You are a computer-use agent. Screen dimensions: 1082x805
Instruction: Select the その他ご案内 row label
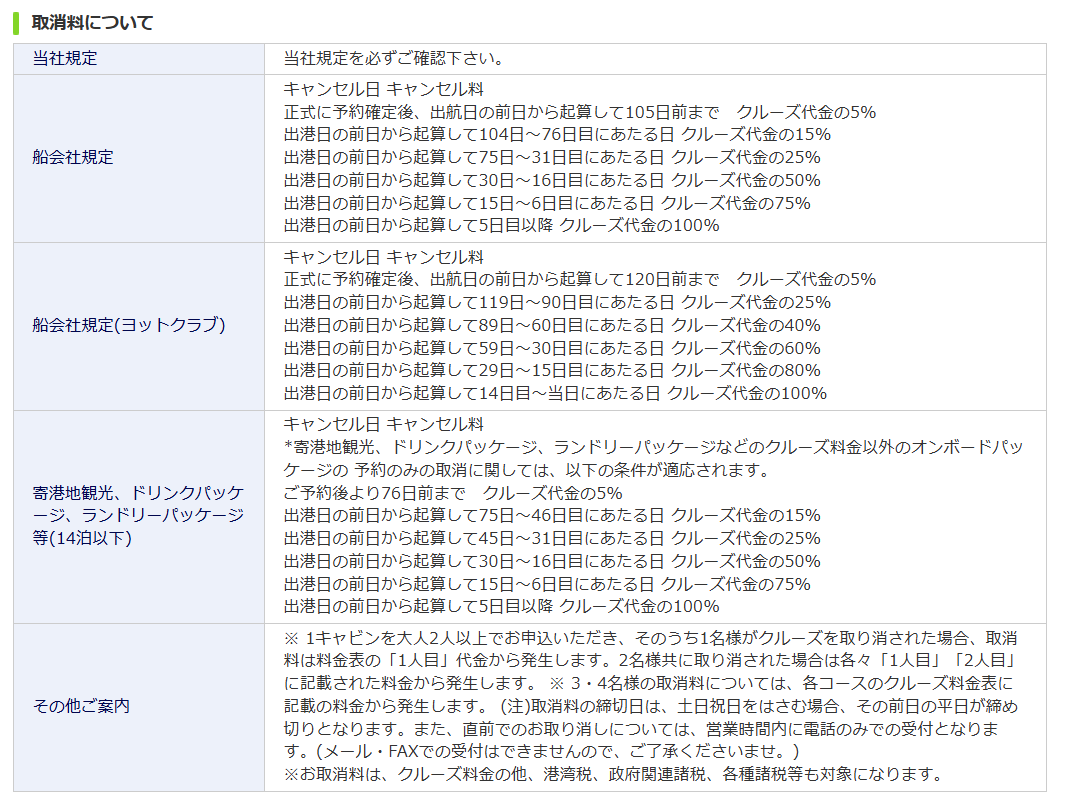[x=81, y=707]
